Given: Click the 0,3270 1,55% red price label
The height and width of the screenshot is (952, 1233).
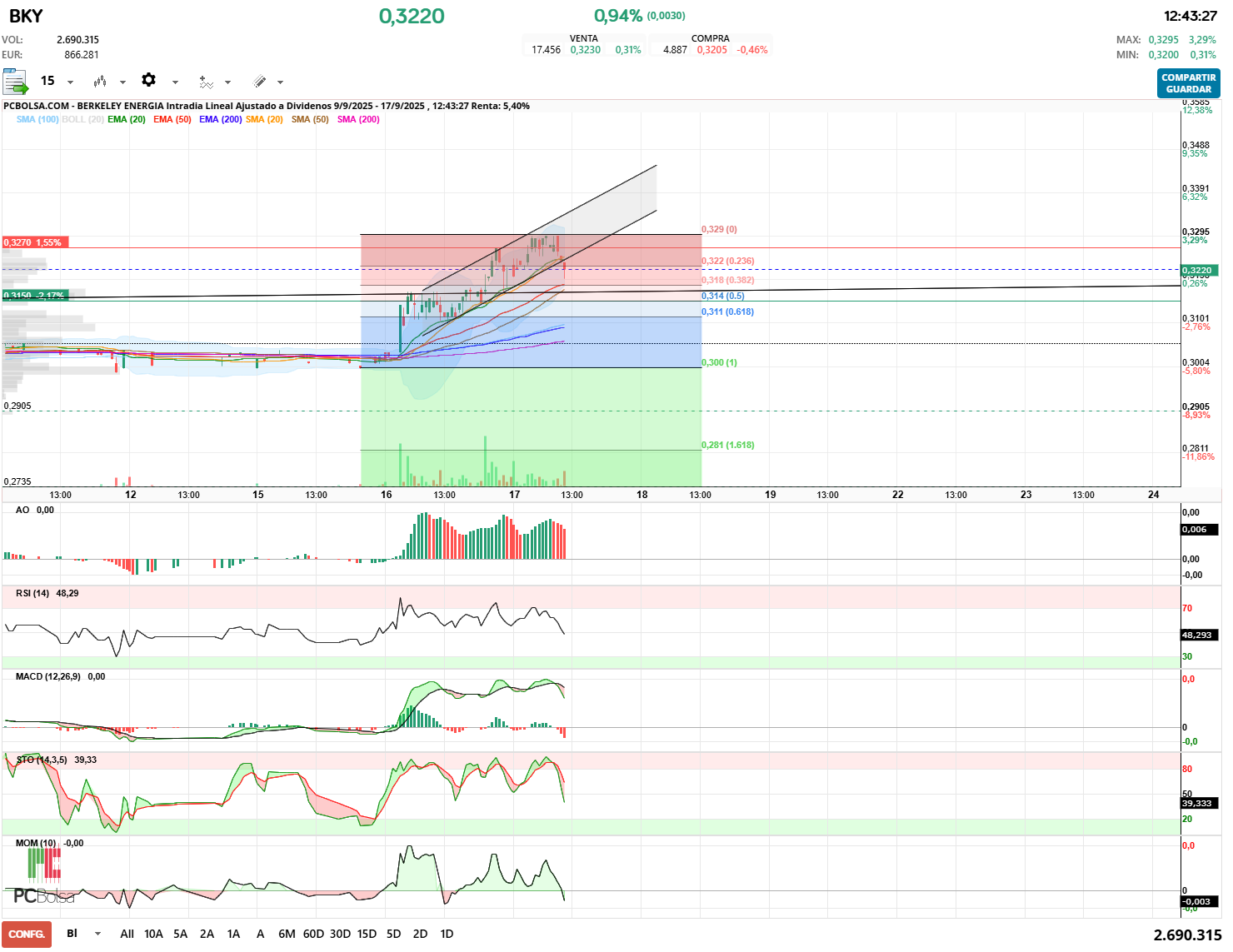Looking at the screenshot, I should pyautogui.click(x=35, y=242).
